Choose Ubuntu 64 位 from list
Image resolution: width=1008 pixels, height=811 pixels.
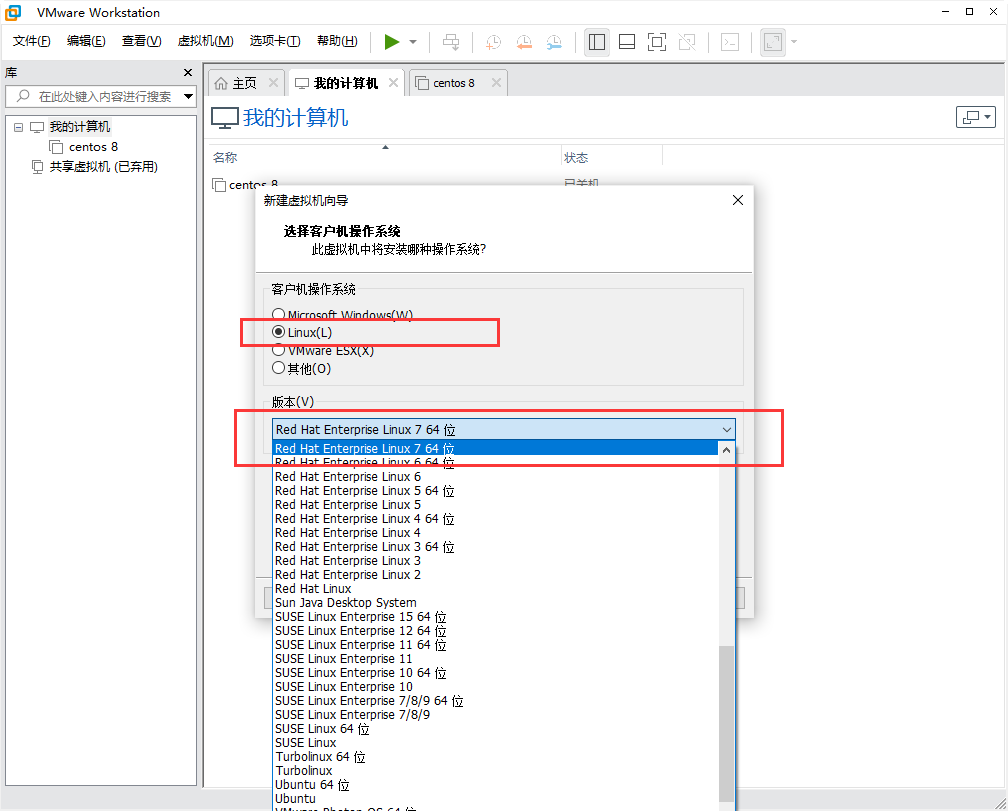pyautogui.click(x=495, y=785)
